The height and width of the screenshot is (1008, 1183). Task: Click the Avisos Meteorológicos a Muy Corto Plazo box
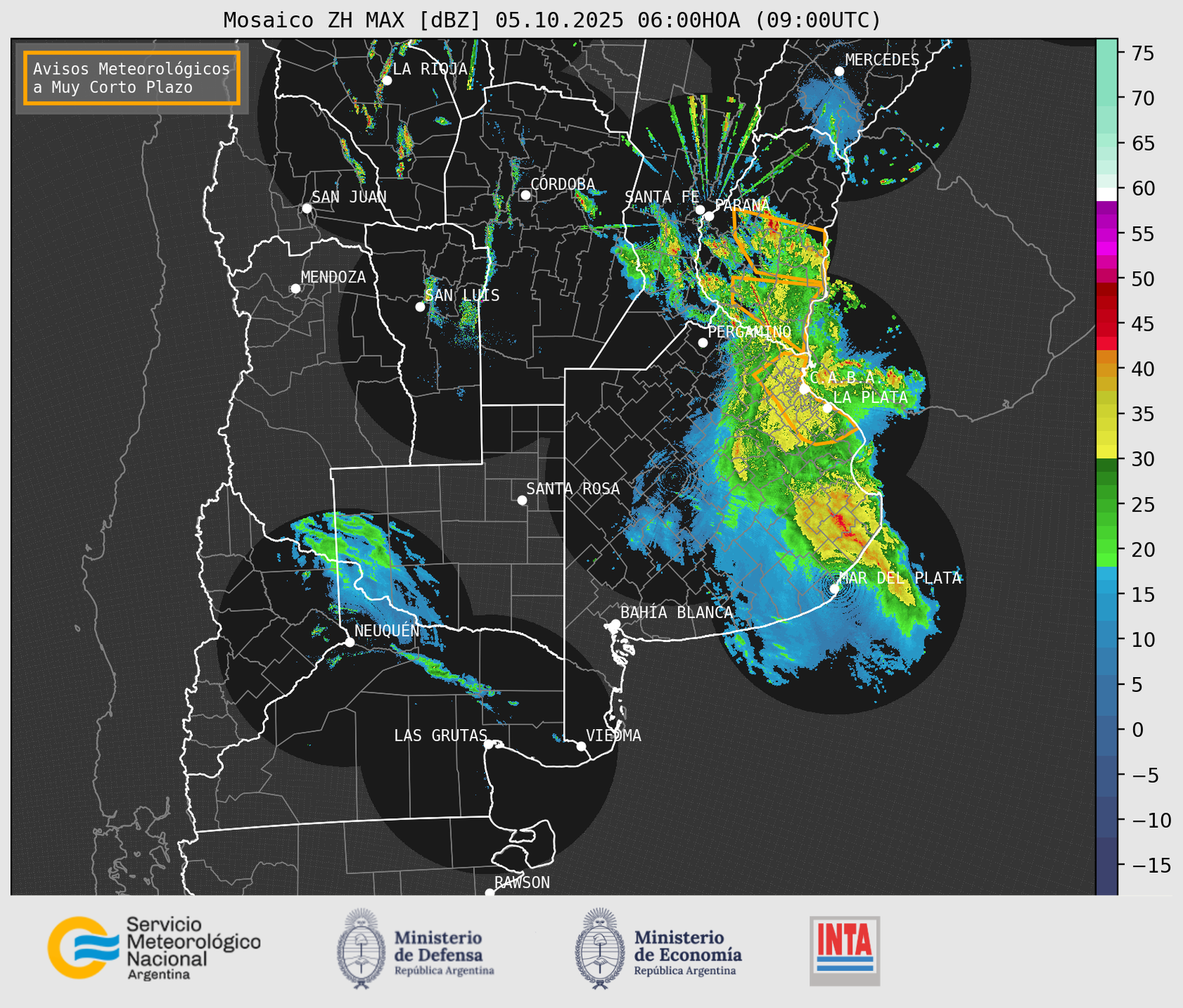(x=132, y=78)
